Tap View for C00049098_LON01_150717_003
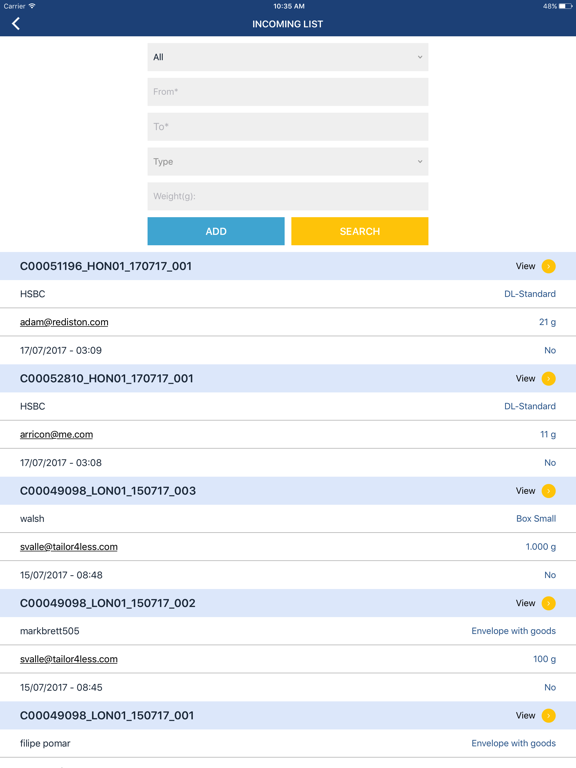The image size is (576, 768). 525,491
